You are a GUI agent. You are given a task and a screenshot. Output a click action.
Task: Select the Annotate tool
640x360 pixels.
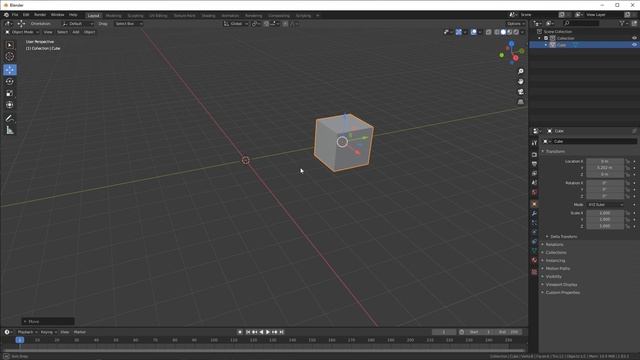10,118
